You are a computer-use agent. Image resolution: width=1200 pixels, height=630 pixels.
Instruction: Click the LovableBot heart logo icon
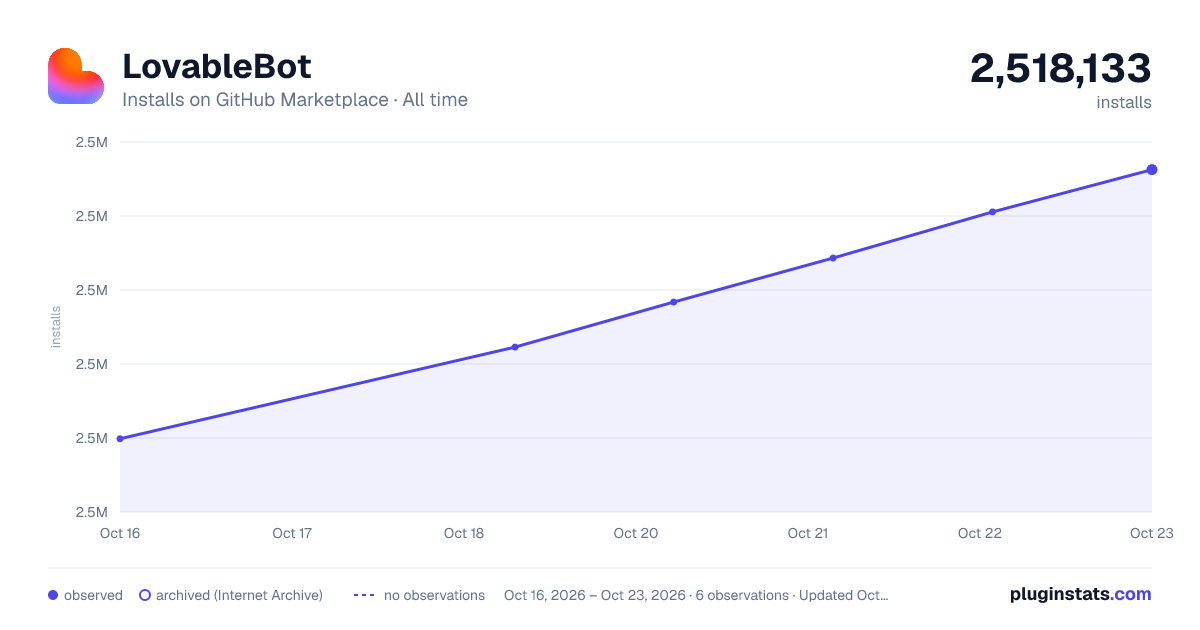(76, 76)
